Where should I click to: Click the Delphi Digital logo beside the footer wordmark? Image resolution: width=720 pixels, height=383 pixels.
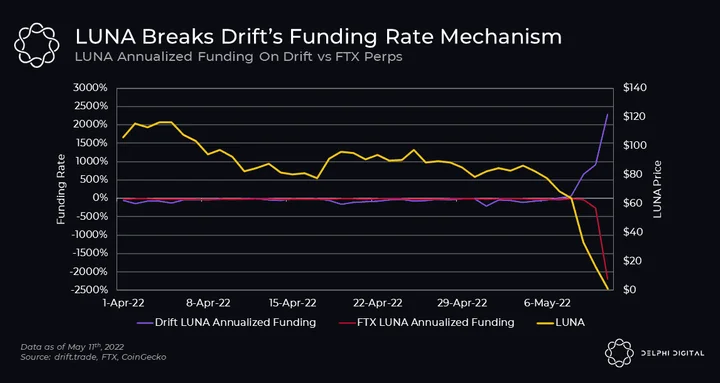(x=619, y=353)
